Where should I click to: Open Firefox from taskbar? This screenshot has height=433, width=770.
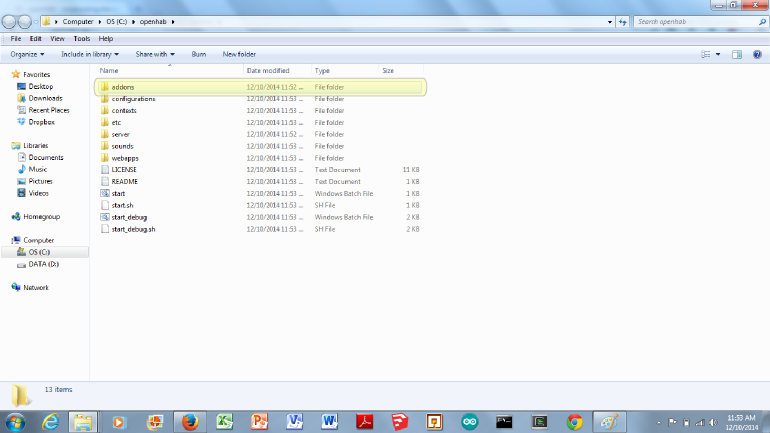pyautogui.click(x=190, y=422)
